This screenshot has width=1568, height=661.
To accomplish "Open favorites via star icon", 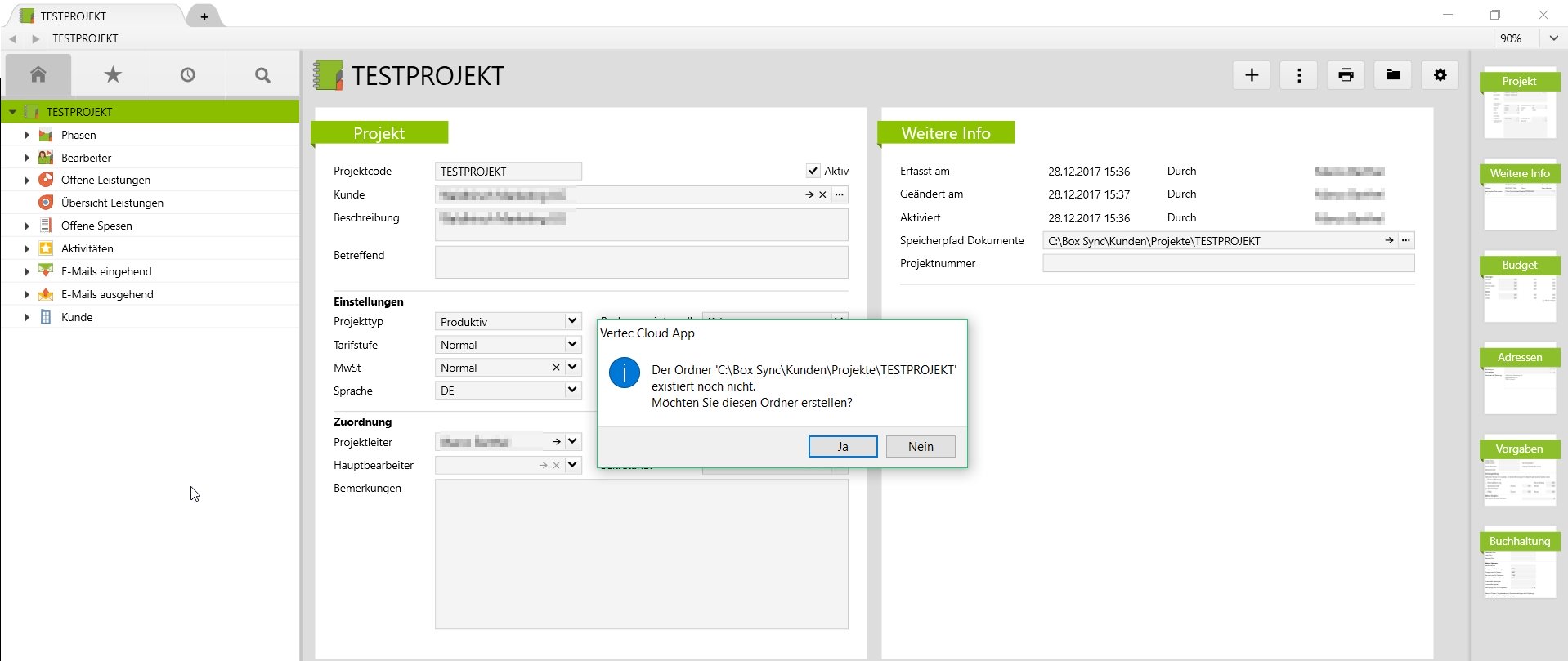I will coord(113,75).
